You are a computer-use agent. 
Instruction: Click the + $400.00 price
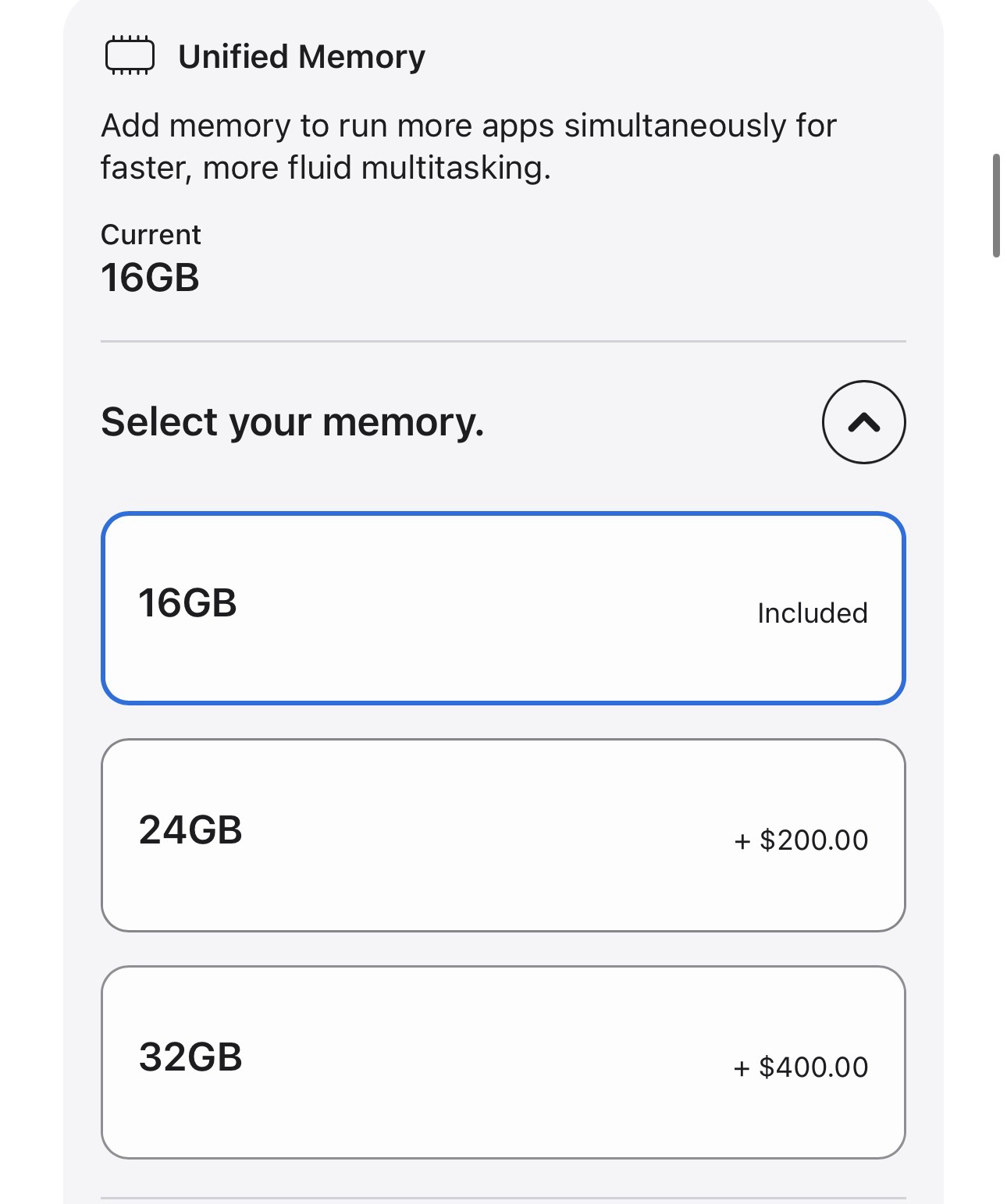coord(801,1067)
